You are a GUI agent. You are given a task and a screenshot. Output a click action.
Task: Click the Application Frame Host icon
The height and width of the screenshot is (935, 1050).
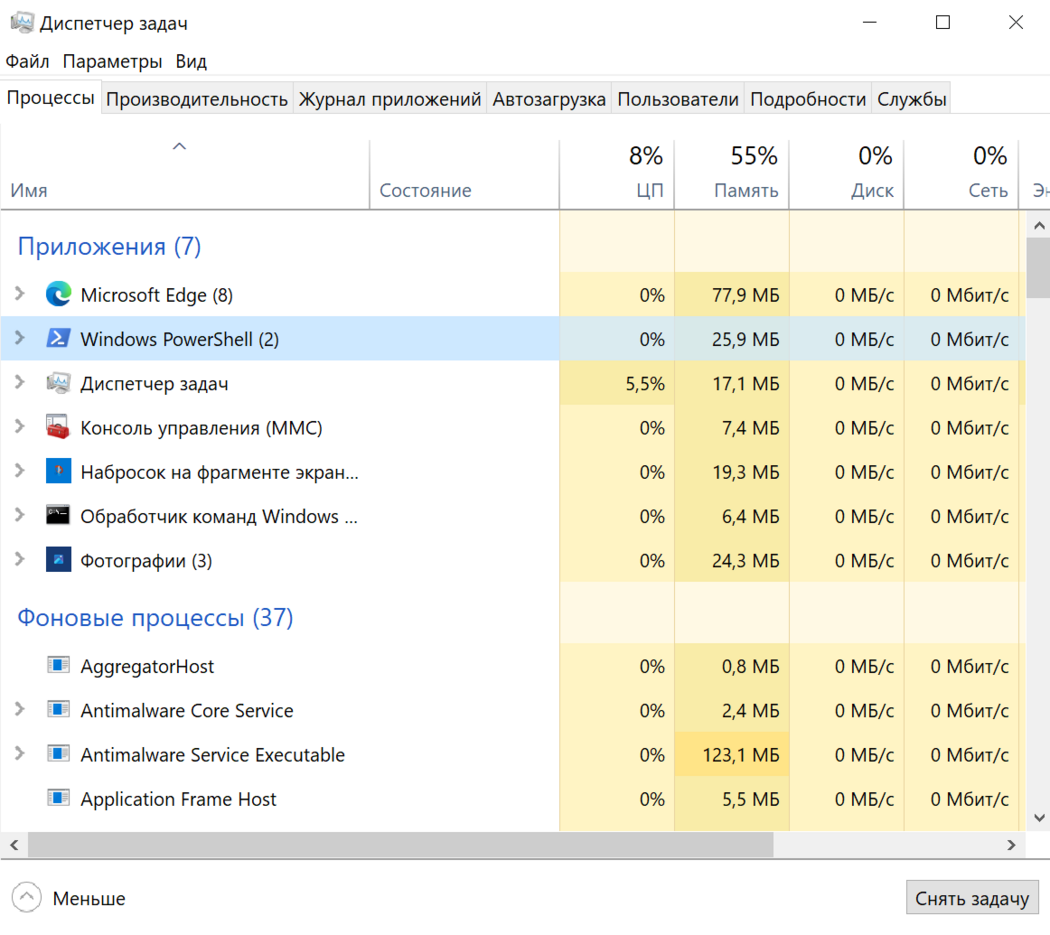[x=58, y=799]
